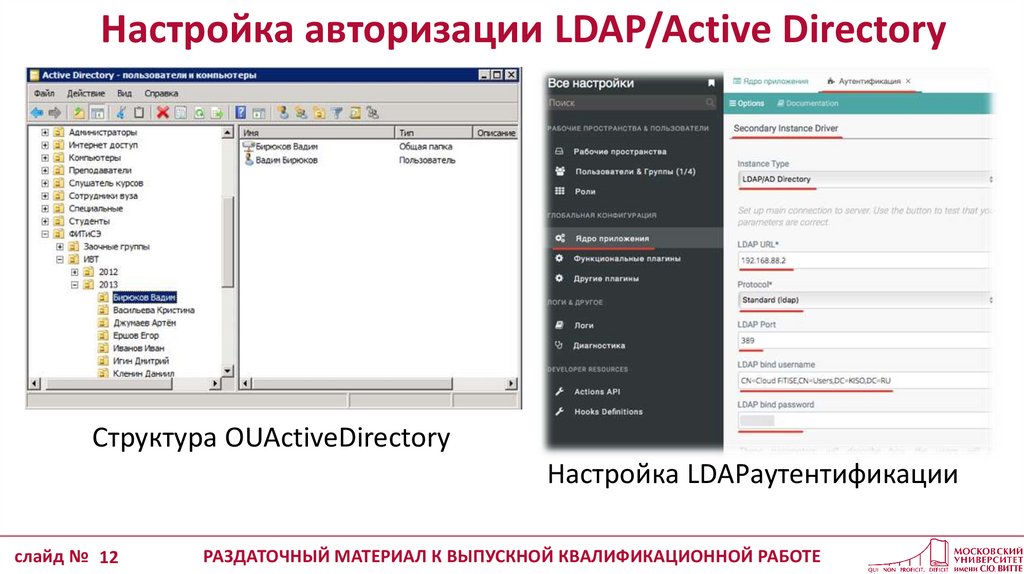The width and height of the screenshot is (1024, 574).
Task: Click the LDAP URL input field
Action: coord(865,260)
